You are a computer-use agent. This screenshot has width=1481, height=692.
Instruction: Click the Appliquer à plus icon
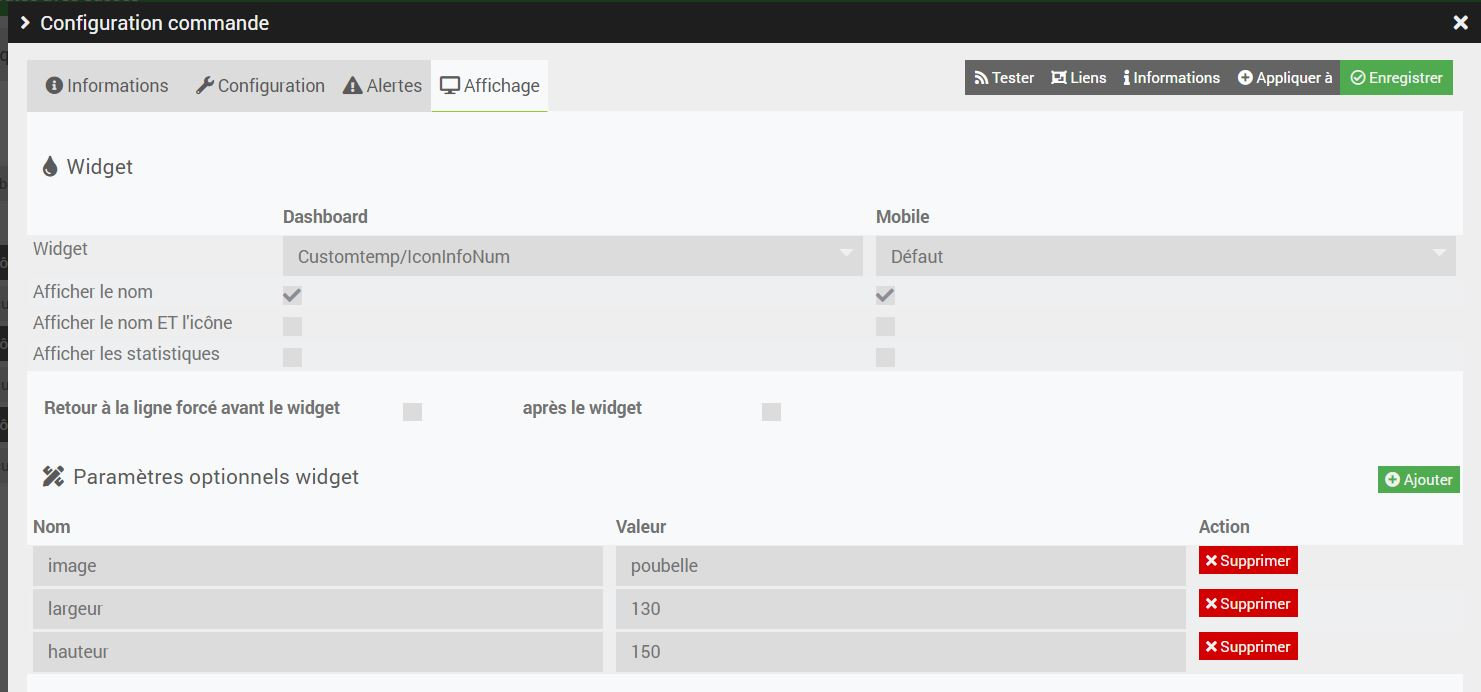(x=1245, y=78)
